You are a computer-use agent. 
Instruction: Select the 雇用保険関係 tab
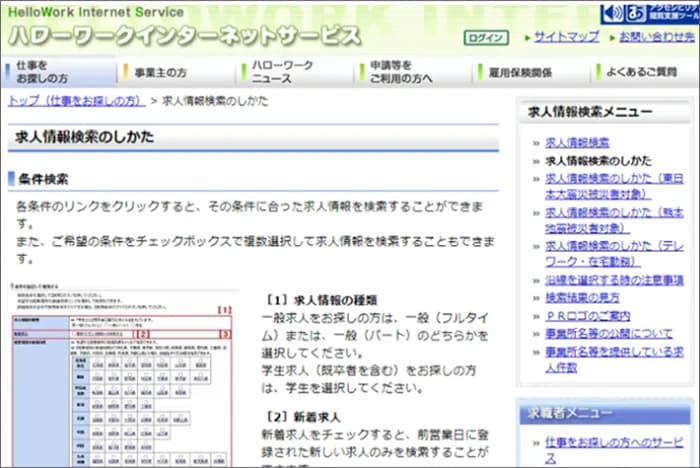[532, 72]
